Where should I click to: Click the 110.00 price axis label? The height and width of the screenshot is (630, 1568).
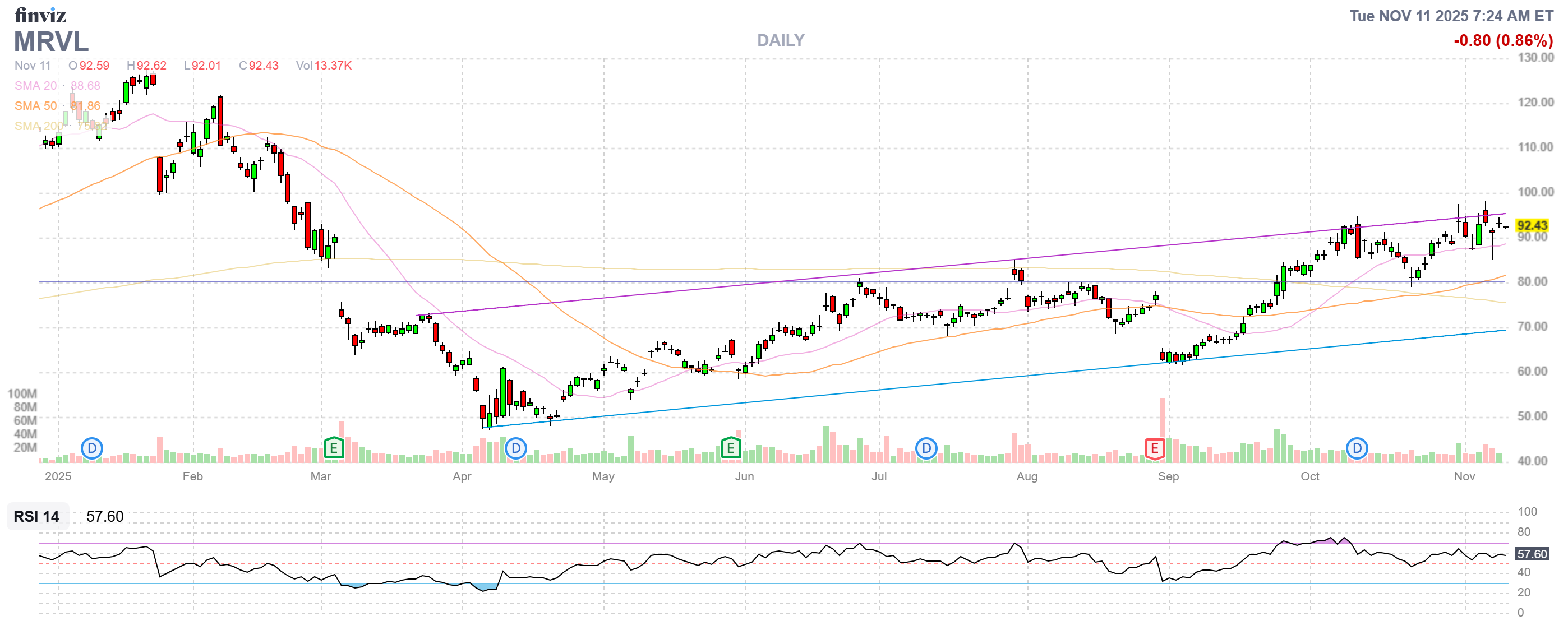pyautogui.click(x=1535, y=147)
